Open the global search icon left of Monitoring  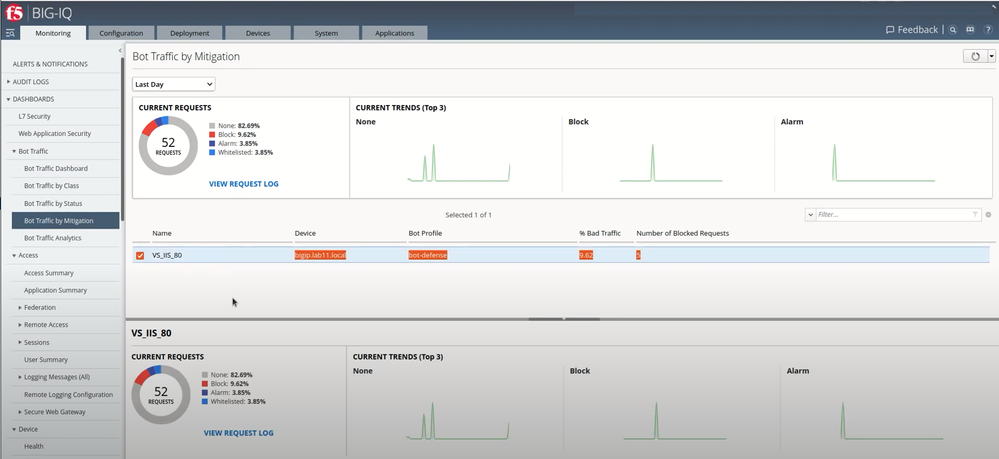pyautogui.click(x=10, y=33)
